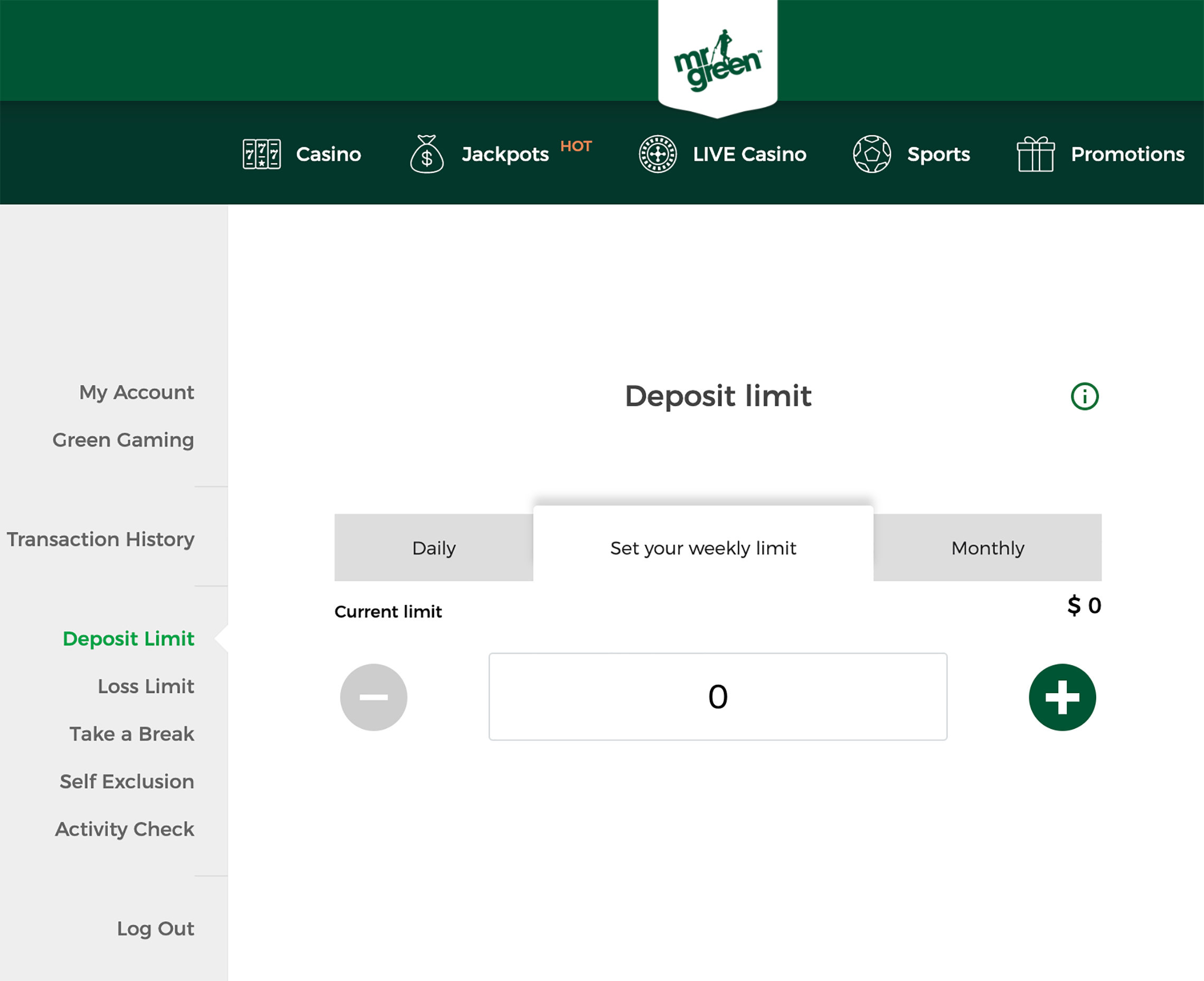Click Log Out in sidebar
The width and height of the screenshot is (1204, 981).
pyautogui.click(x=155, y=929)
